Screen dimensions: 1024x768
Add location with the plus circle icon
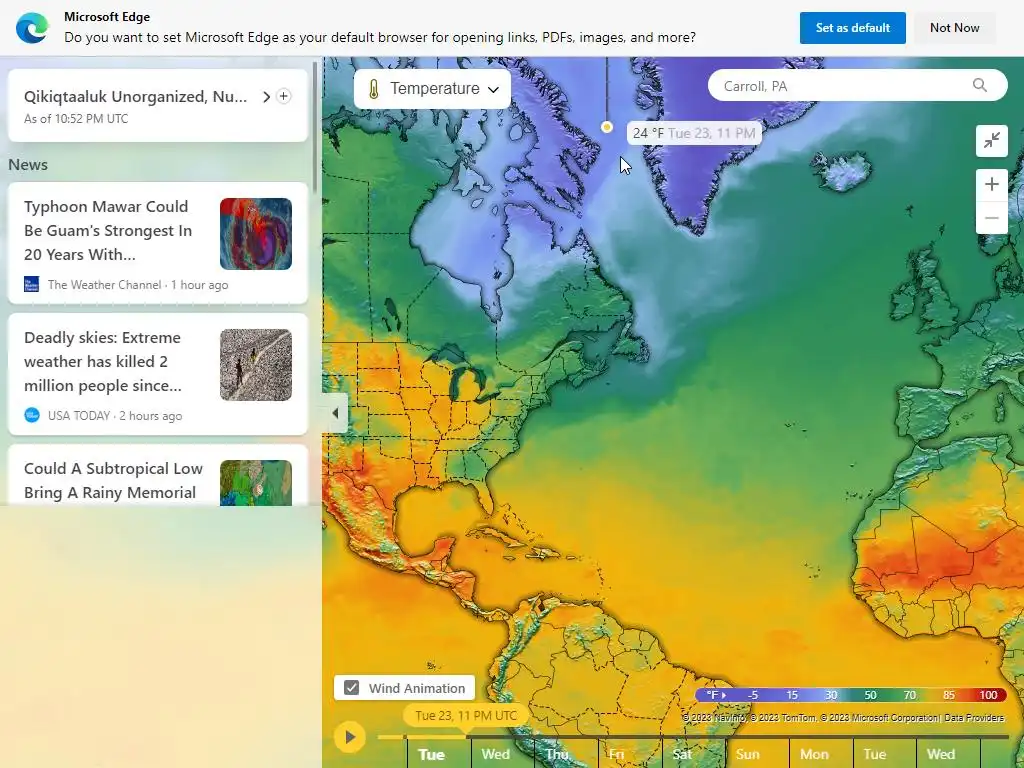point(283,96)
